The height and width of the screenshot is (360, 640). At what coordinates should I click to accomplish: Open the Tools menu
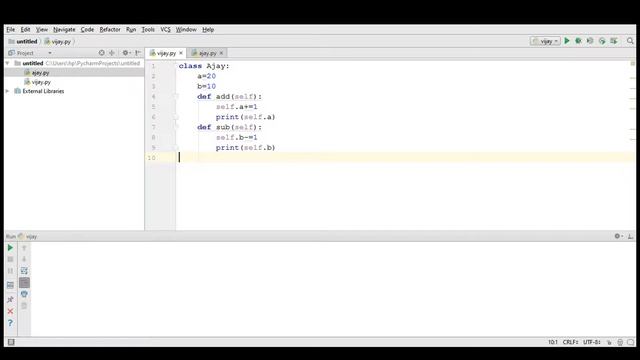[148, 29]
